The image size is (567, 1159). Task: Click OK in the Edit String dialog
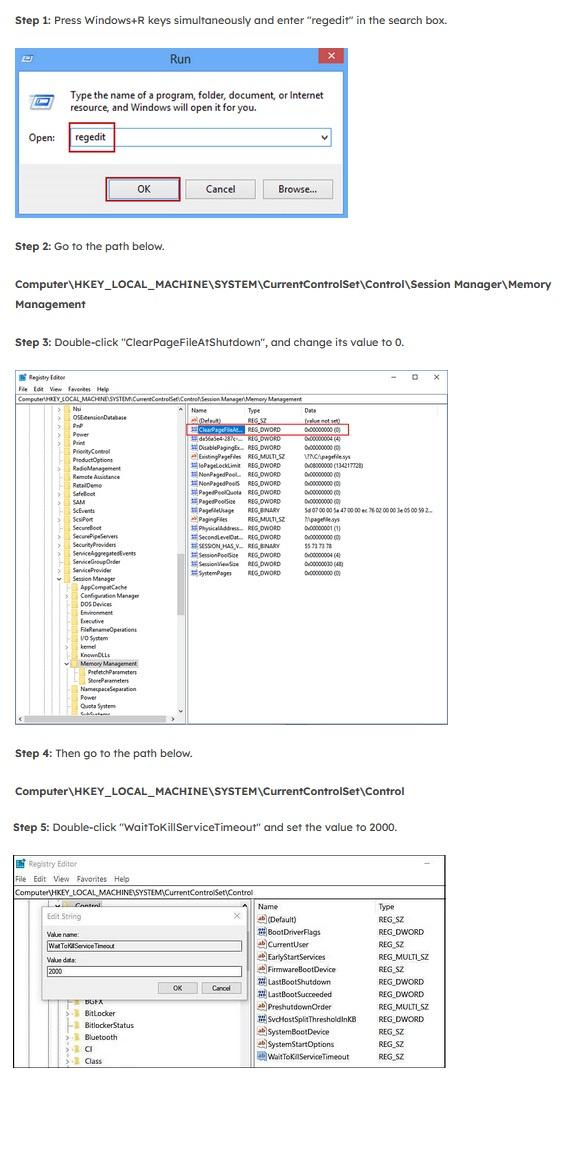pos(177,988)
